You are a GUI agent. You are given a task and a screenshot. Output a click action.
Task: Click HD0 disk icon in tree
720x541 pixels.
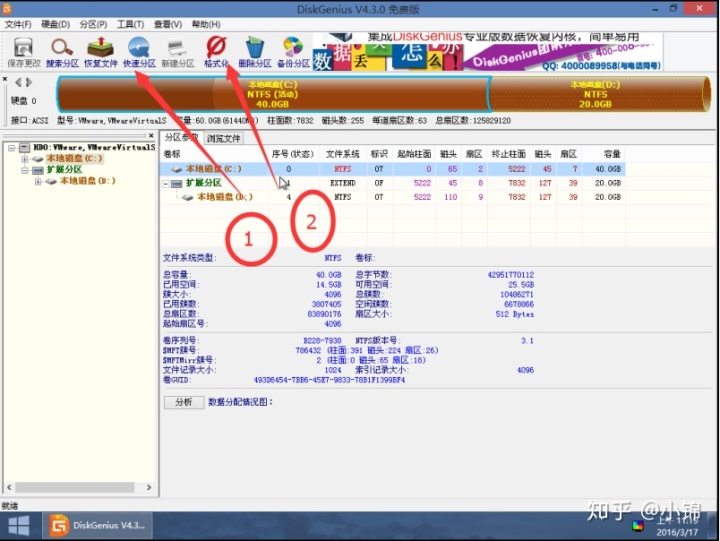(x=24, y=147)
